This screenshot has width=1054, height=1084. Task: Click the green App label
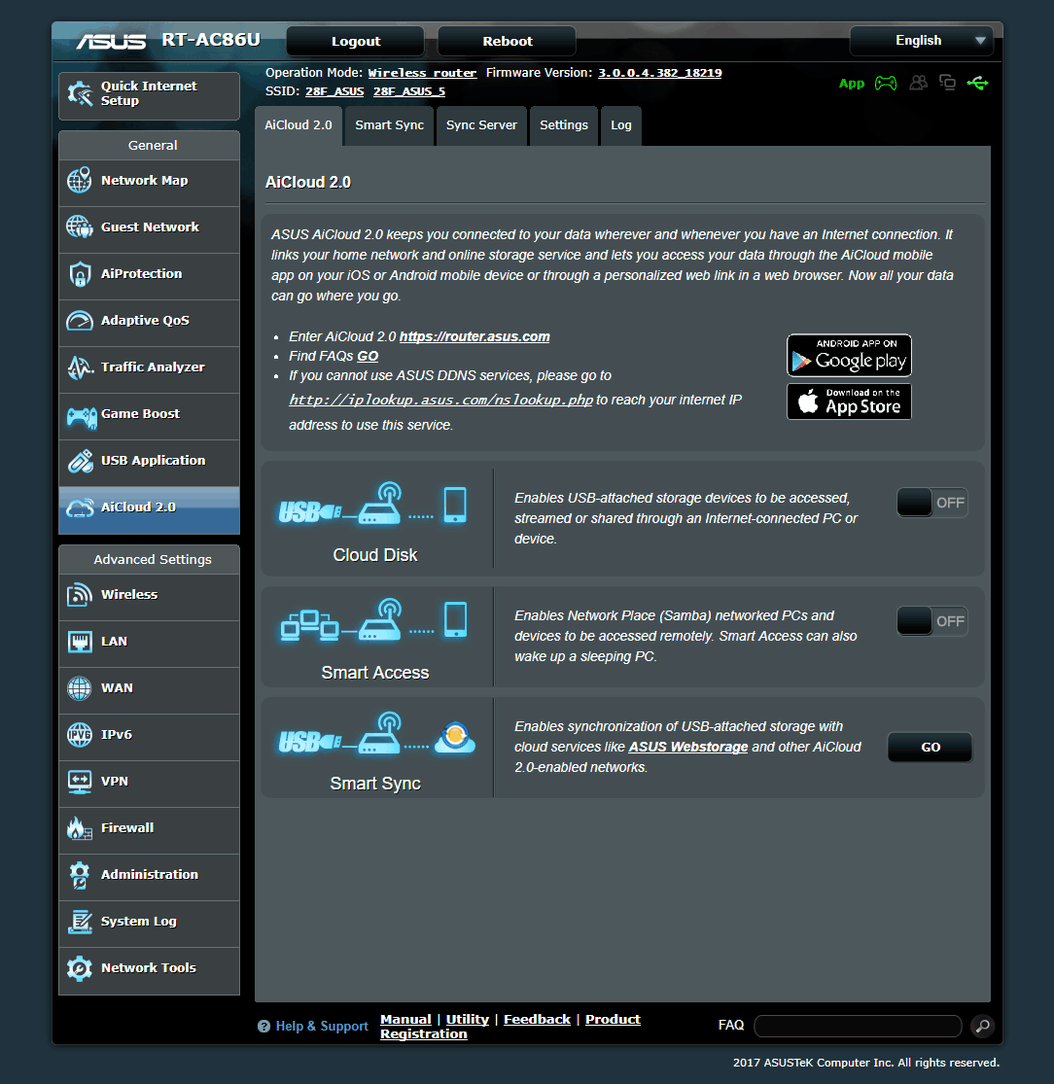click(x=851, y=84)
